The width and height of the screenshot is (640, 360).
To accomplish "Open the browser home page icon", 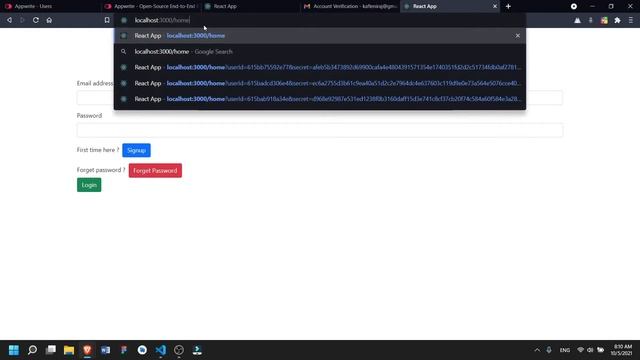I will click(49, 20).
